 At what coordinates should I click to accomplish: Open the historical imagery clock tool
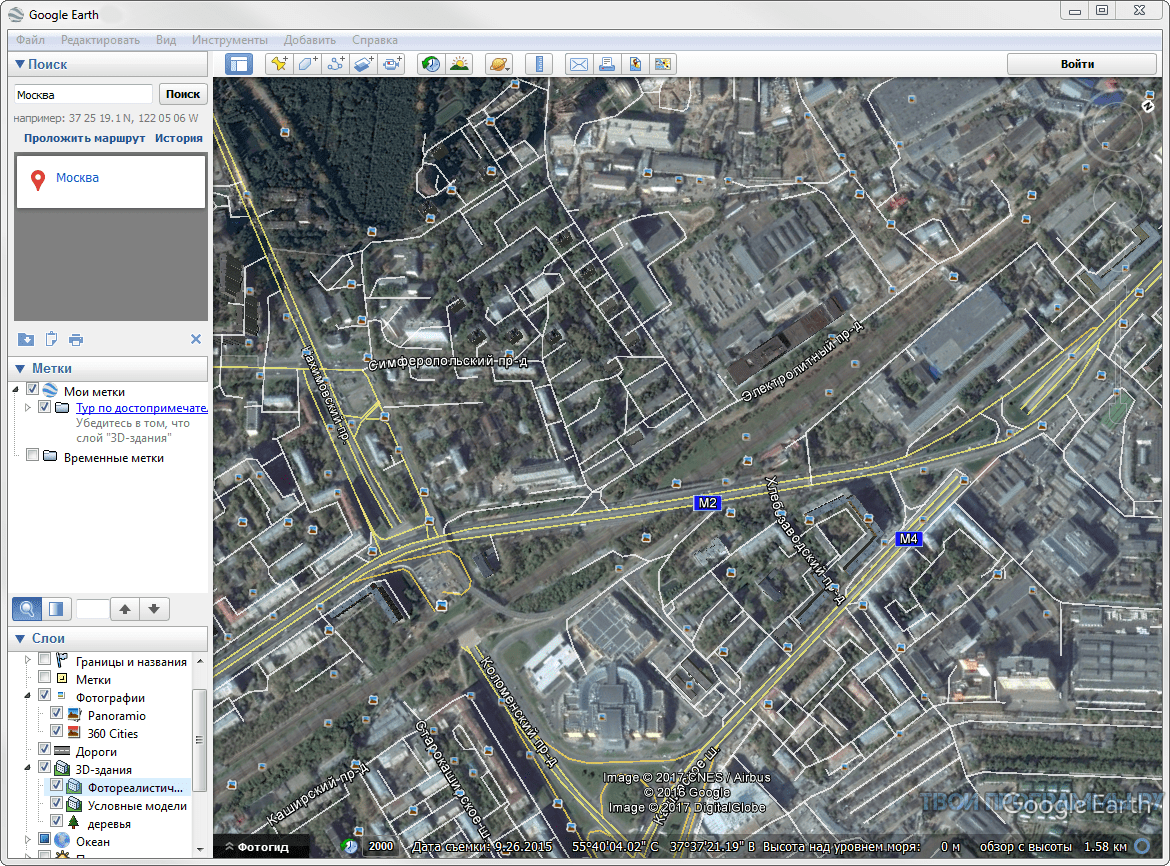(x=430, y=64)
